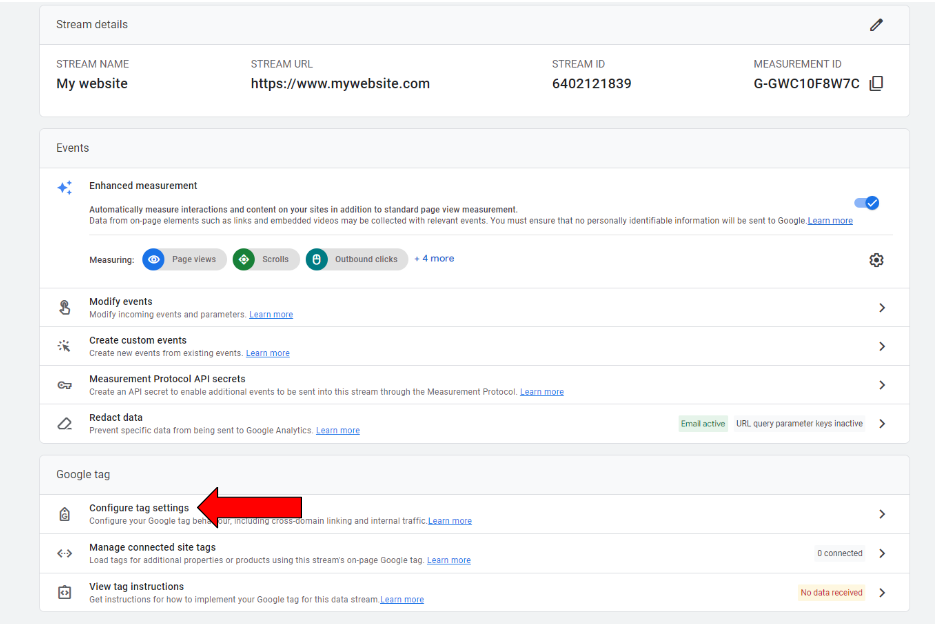Click the View tag instructions code icon

pyautogui.click(x=65, y=592)
